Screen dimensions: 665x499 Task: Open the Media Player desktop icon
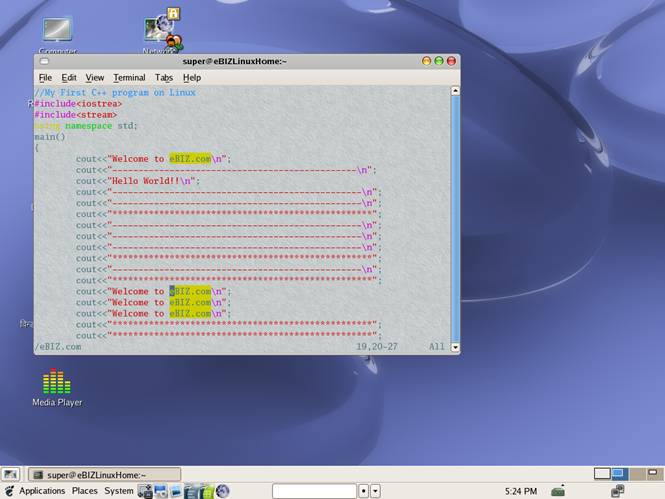(57, 383)
